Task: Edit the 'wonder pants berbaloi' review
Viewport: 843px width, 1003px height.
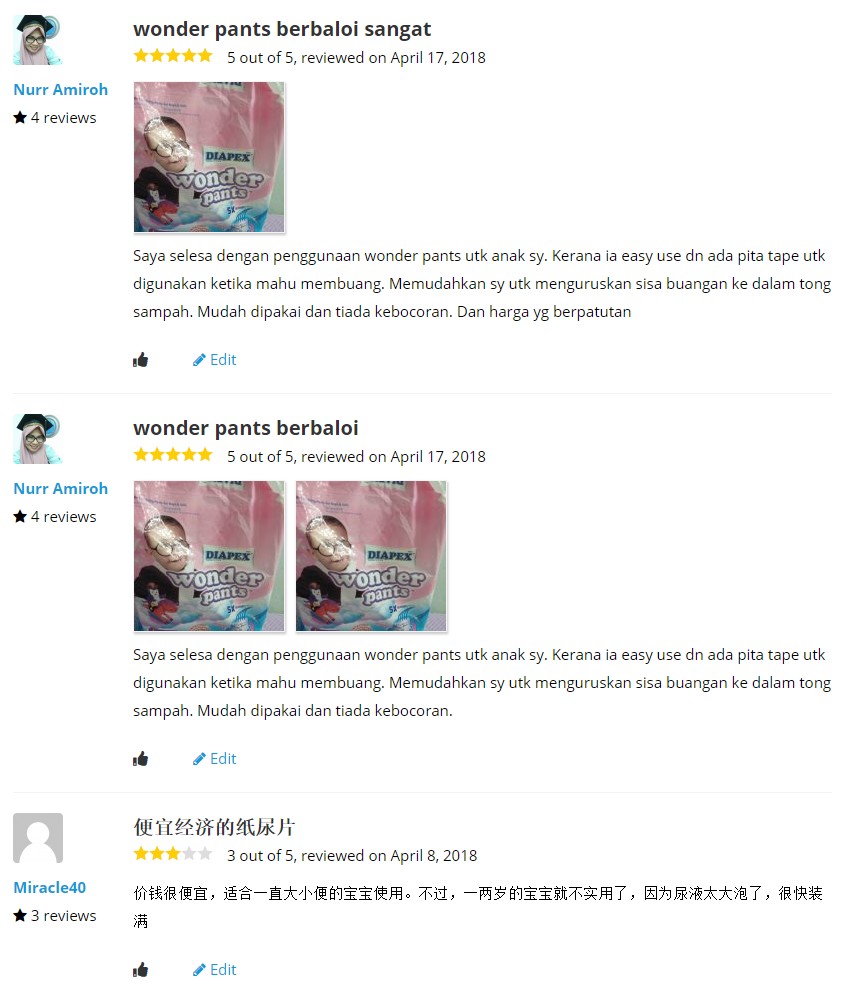Action: (x=214, y=759)
